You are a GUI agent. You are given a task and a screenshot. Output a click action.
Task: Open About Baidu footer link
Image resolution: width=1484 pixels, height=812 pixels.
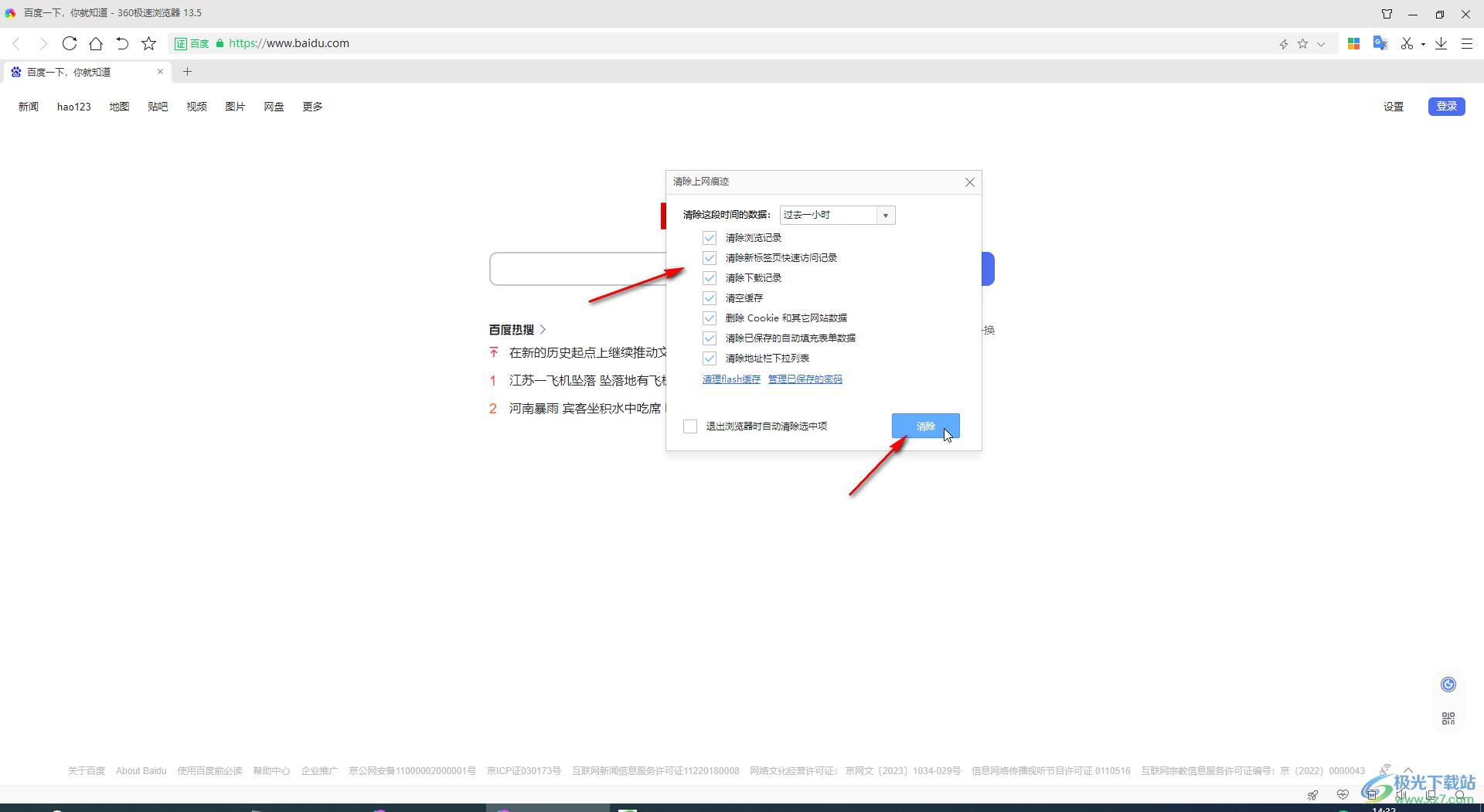point(141,771)
